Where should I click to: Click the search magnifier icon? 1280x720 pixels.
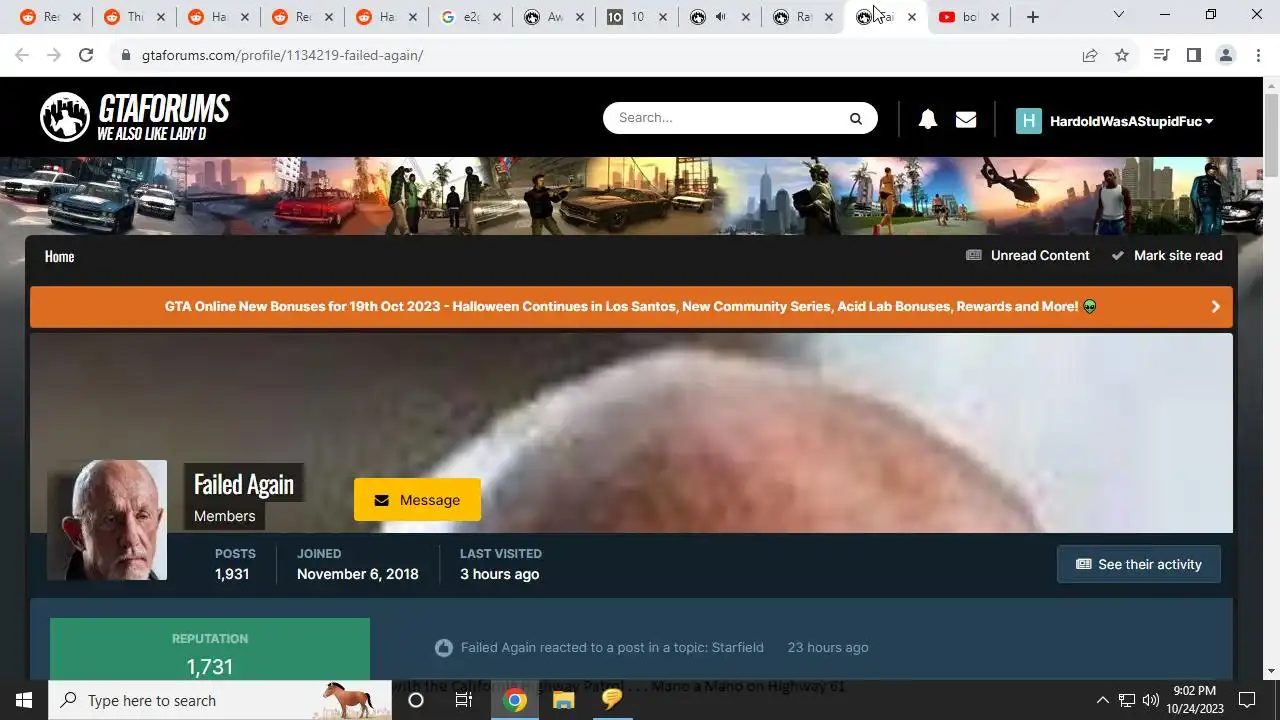(856, 118)
